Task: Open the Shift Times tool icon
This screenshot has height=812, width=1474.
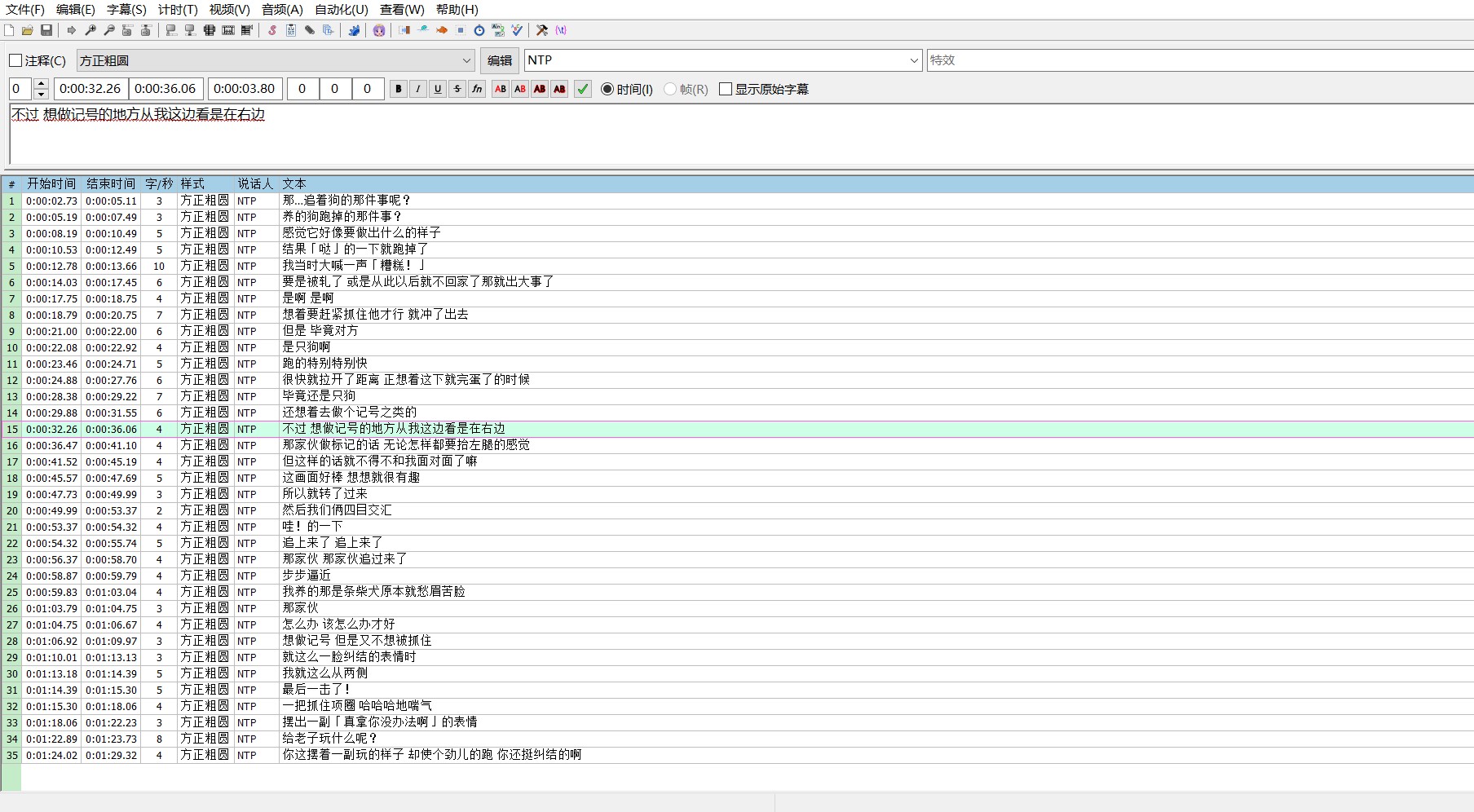Action: click(x=404, y=30)
